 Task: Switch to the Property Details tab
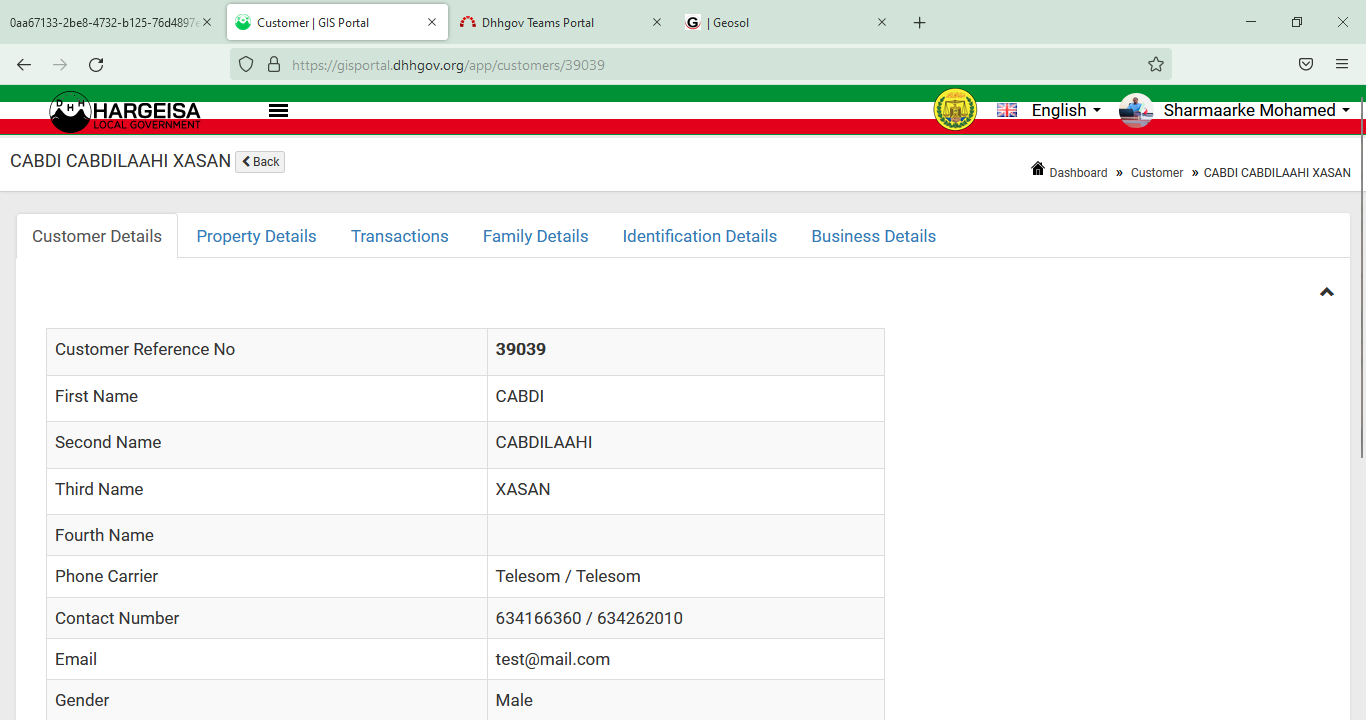click(256, 236)
